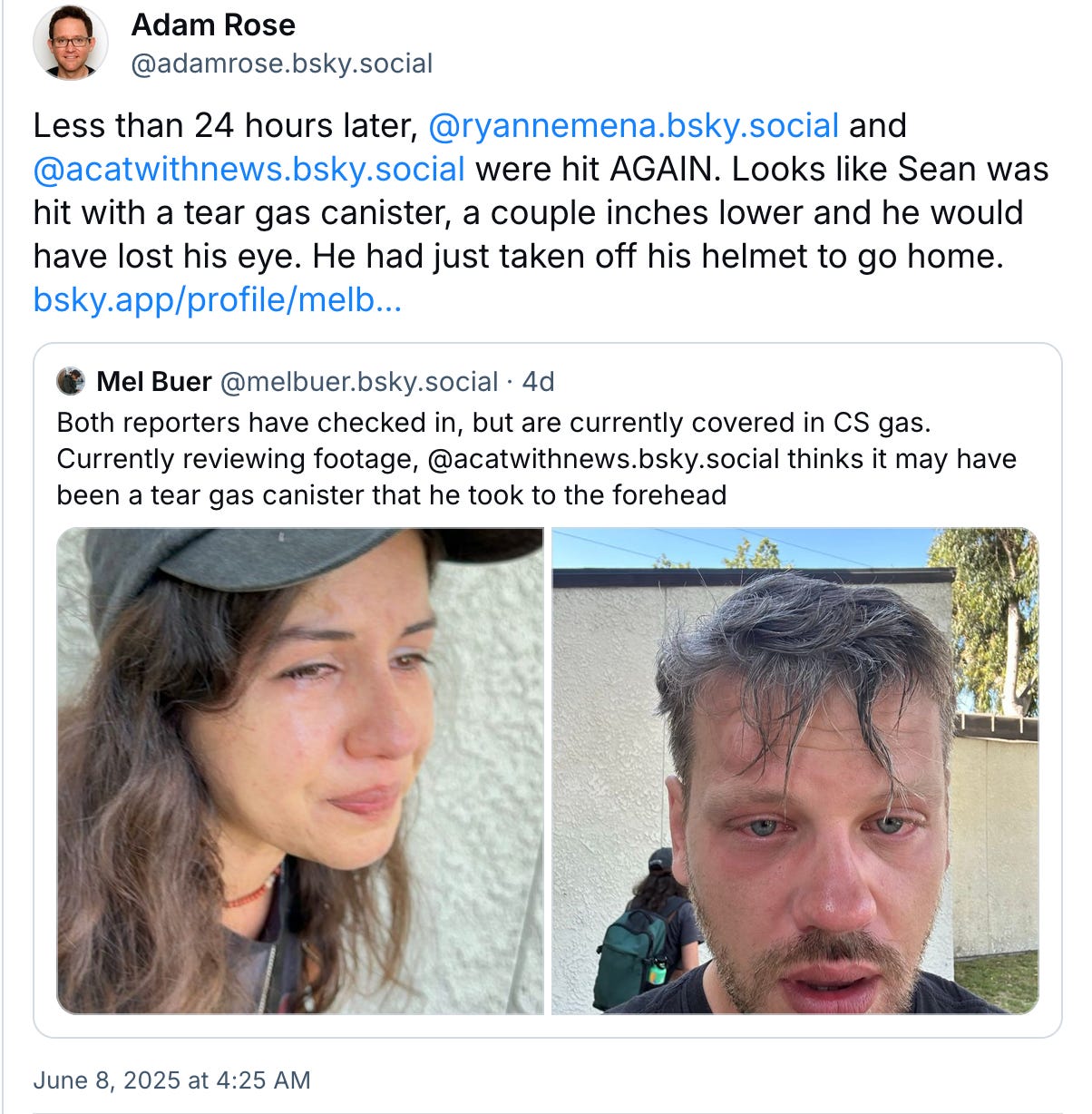The height and width of the screenshot is (1114, 1092).
Task: Open the @ryannemena.bsky.social mention
Action: click(632, 125)
